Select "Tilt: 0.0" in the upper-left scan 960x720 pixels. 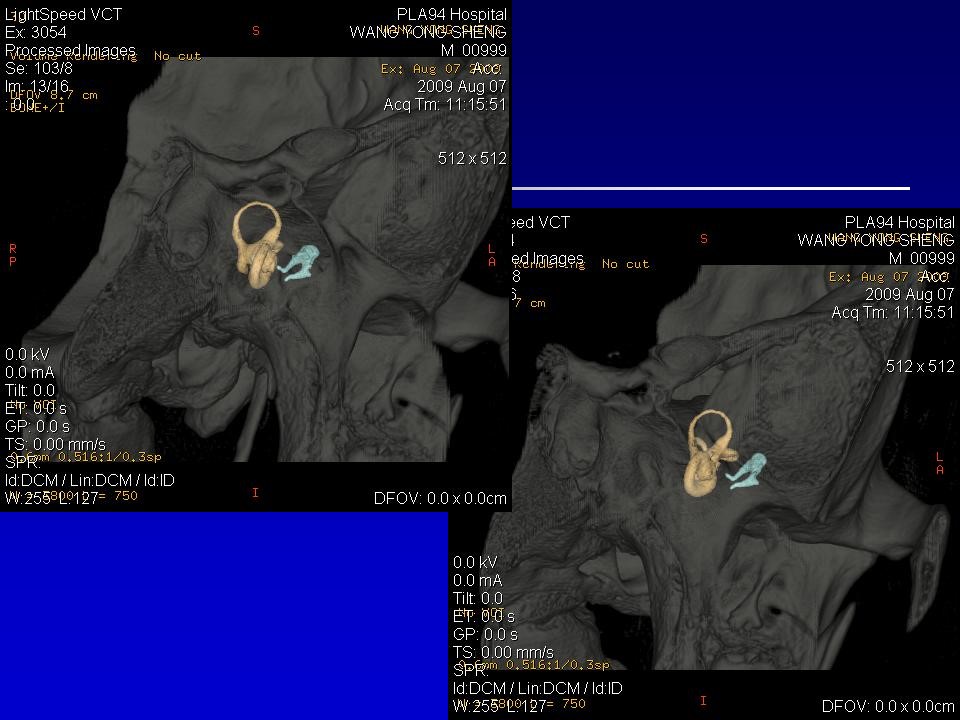(x=30, y=390)
